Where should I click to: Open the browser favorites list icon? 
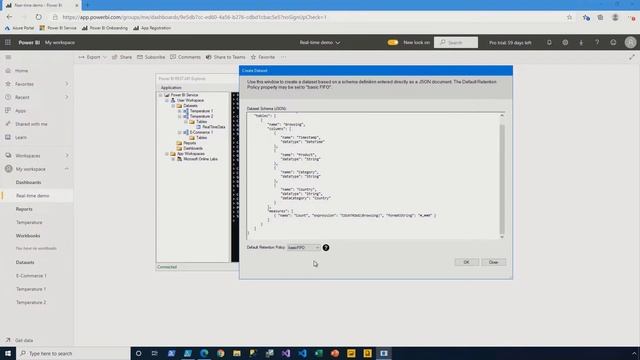click(x=586, y=17)
